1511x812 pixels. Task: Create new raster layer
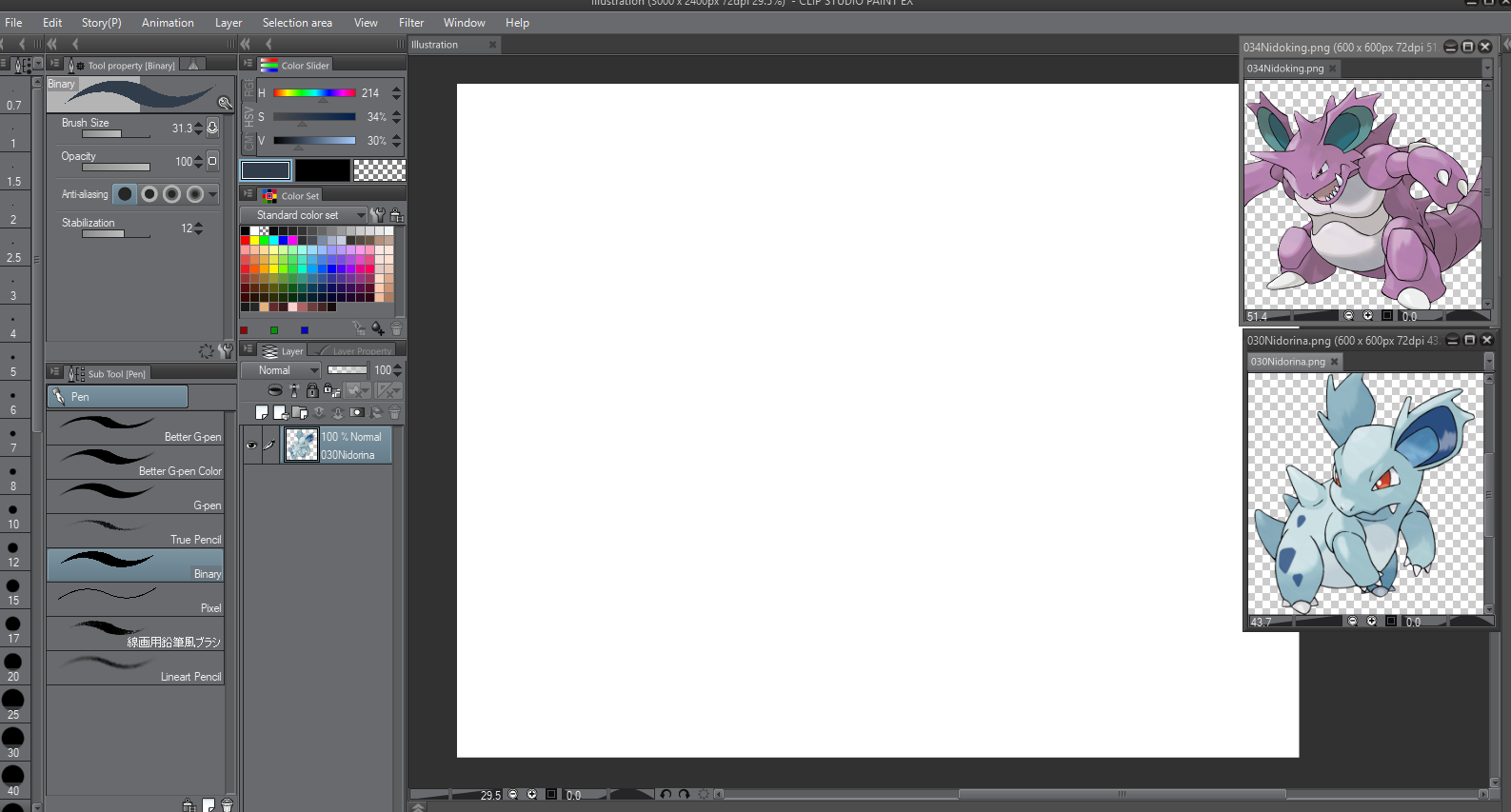pyautogui.click(x=262, y=412)
